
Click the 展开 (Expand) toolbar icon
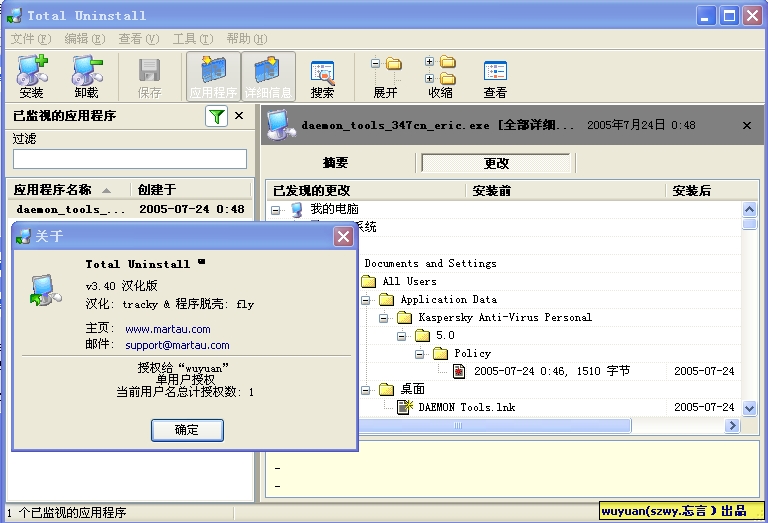click(385, 77)
